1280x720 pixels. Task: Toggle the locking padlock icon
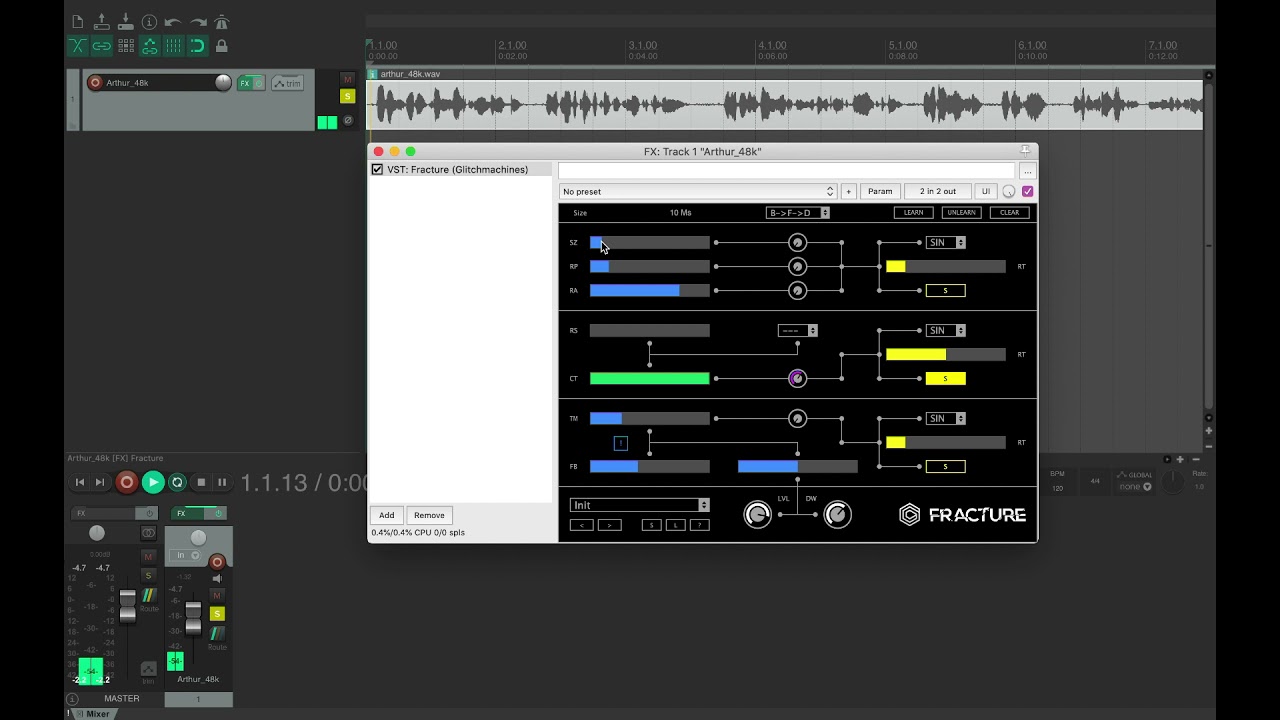click(222, 46)
